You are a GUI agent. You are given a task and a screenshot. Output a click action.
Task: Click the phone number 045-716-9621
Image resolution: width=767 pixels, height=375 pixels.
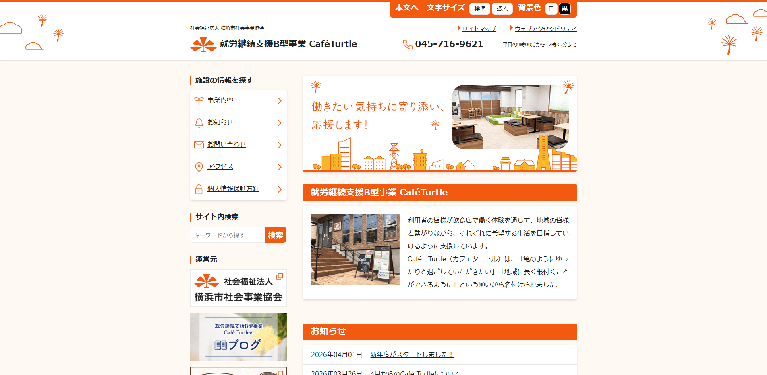[449, 44]
